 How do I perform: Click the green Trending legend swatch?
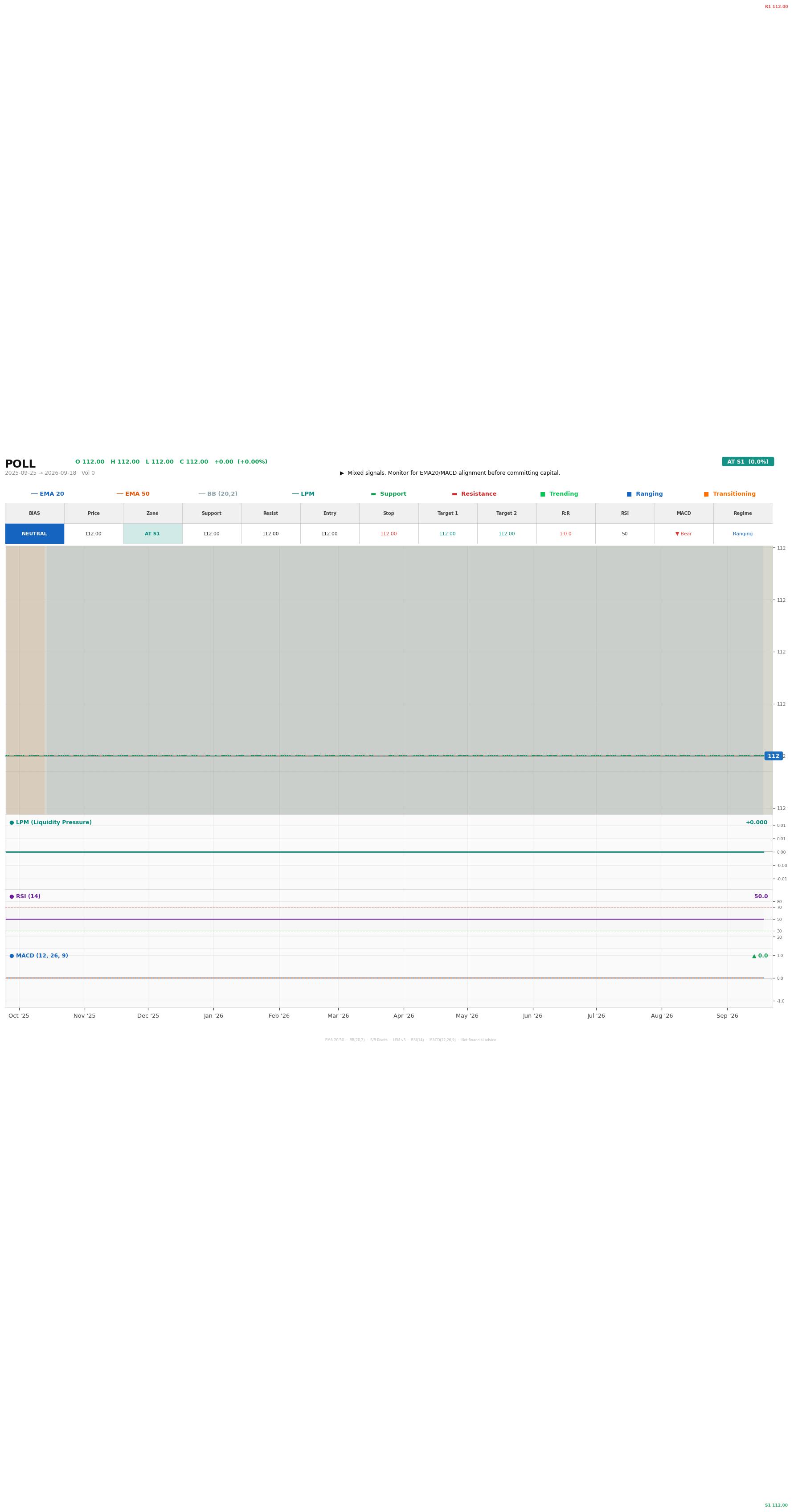543,494
